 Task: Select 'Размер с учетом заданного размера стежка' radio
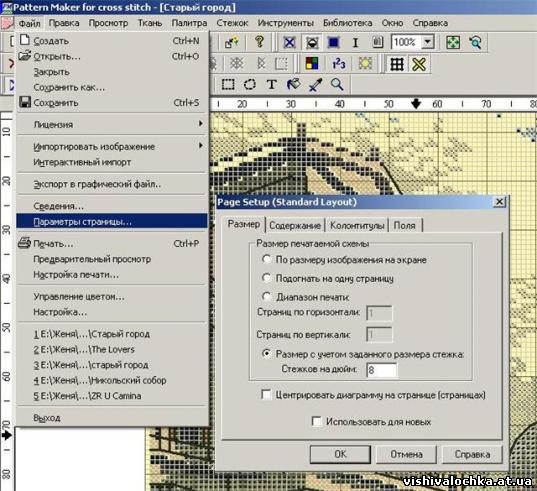tap(267, 353)
